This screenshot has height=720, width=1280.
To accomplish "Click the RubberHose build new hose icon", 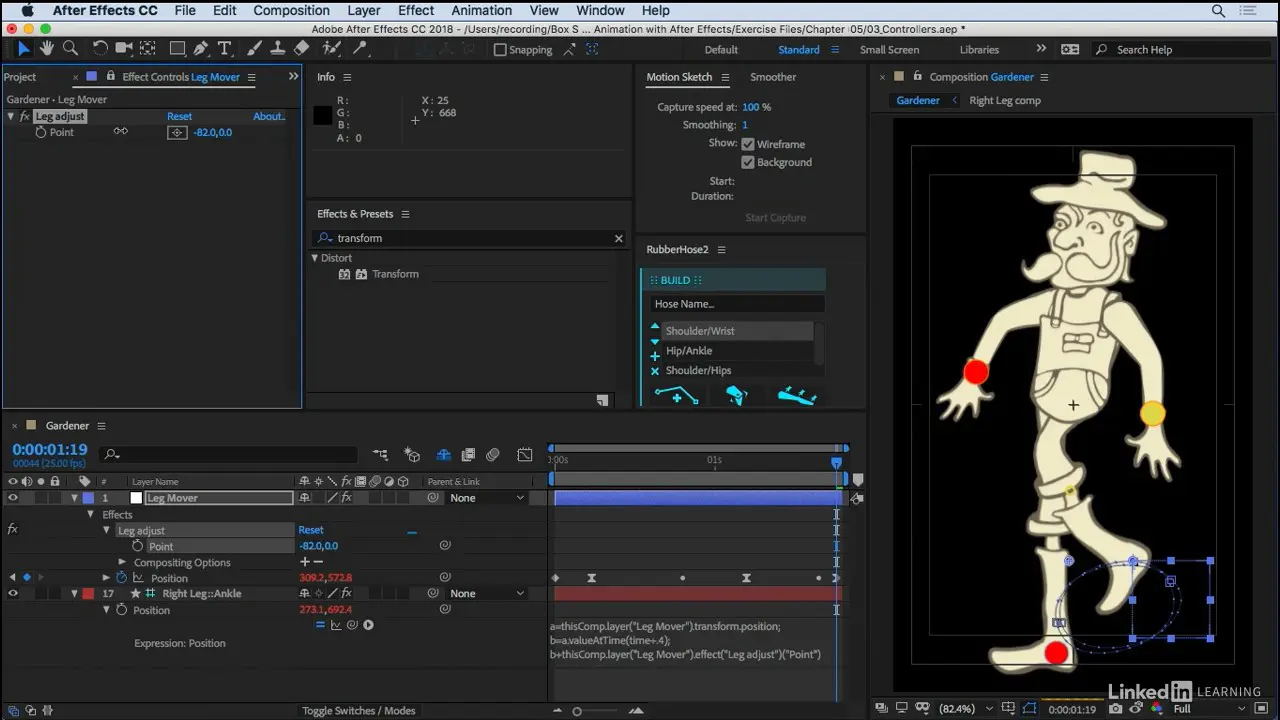I will click(676, 396).
